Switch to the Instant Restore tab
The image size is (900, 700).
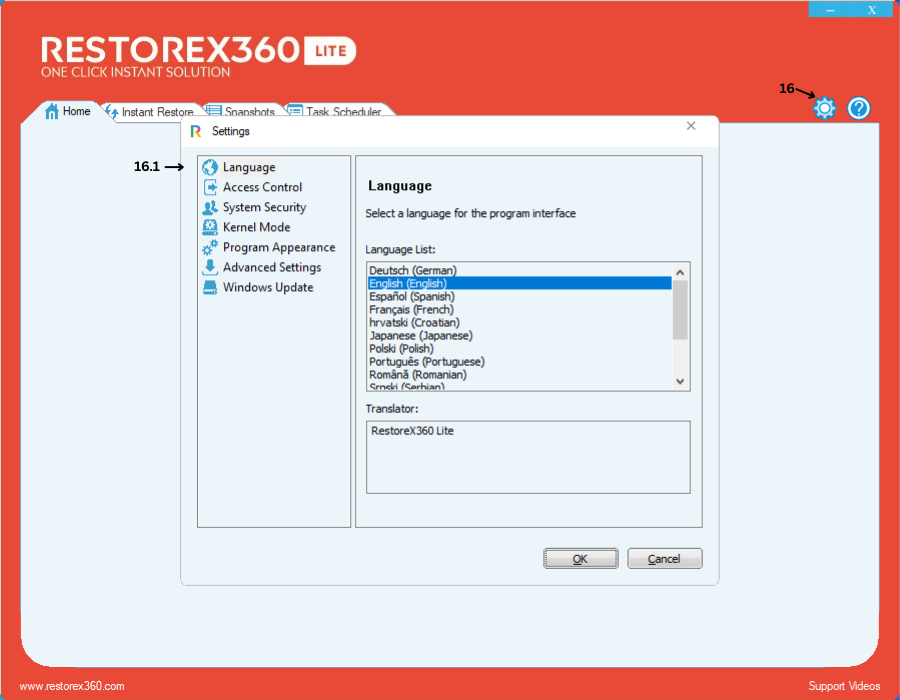coord(150,111)
